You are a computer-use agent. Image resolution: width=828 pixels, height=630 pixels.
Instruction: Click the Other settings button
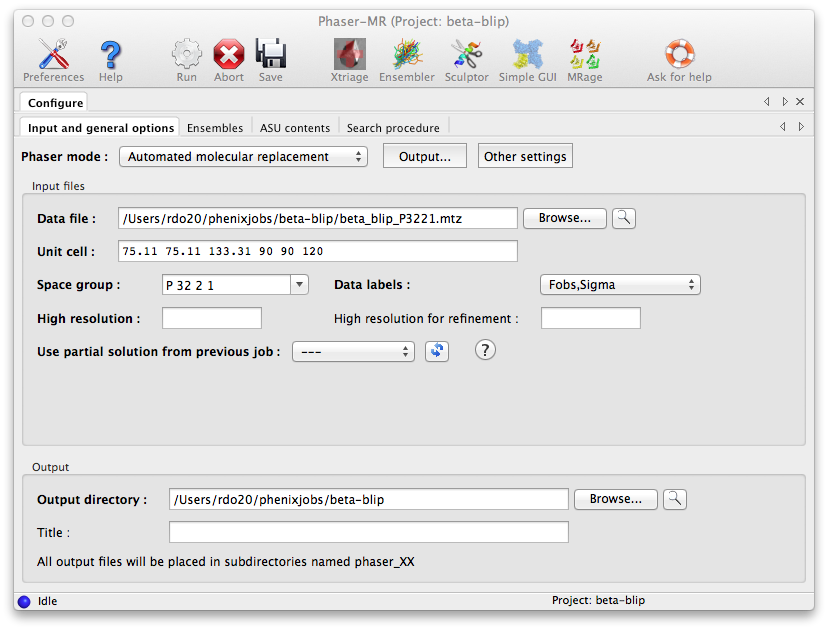[x=525, y=157]
